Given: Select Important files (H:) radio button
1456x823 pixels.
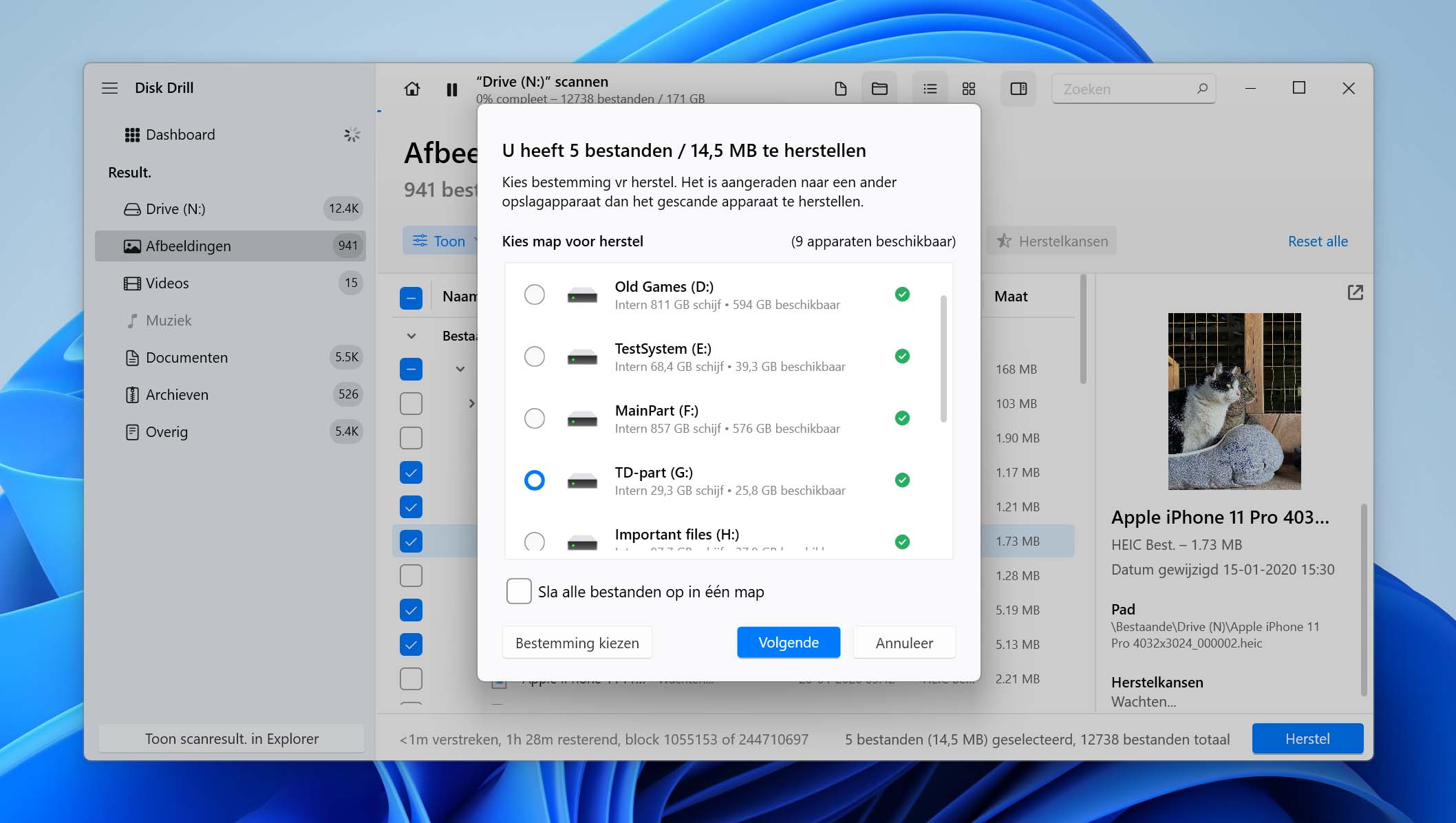Looking at the screenshot, I should (535, 542).
